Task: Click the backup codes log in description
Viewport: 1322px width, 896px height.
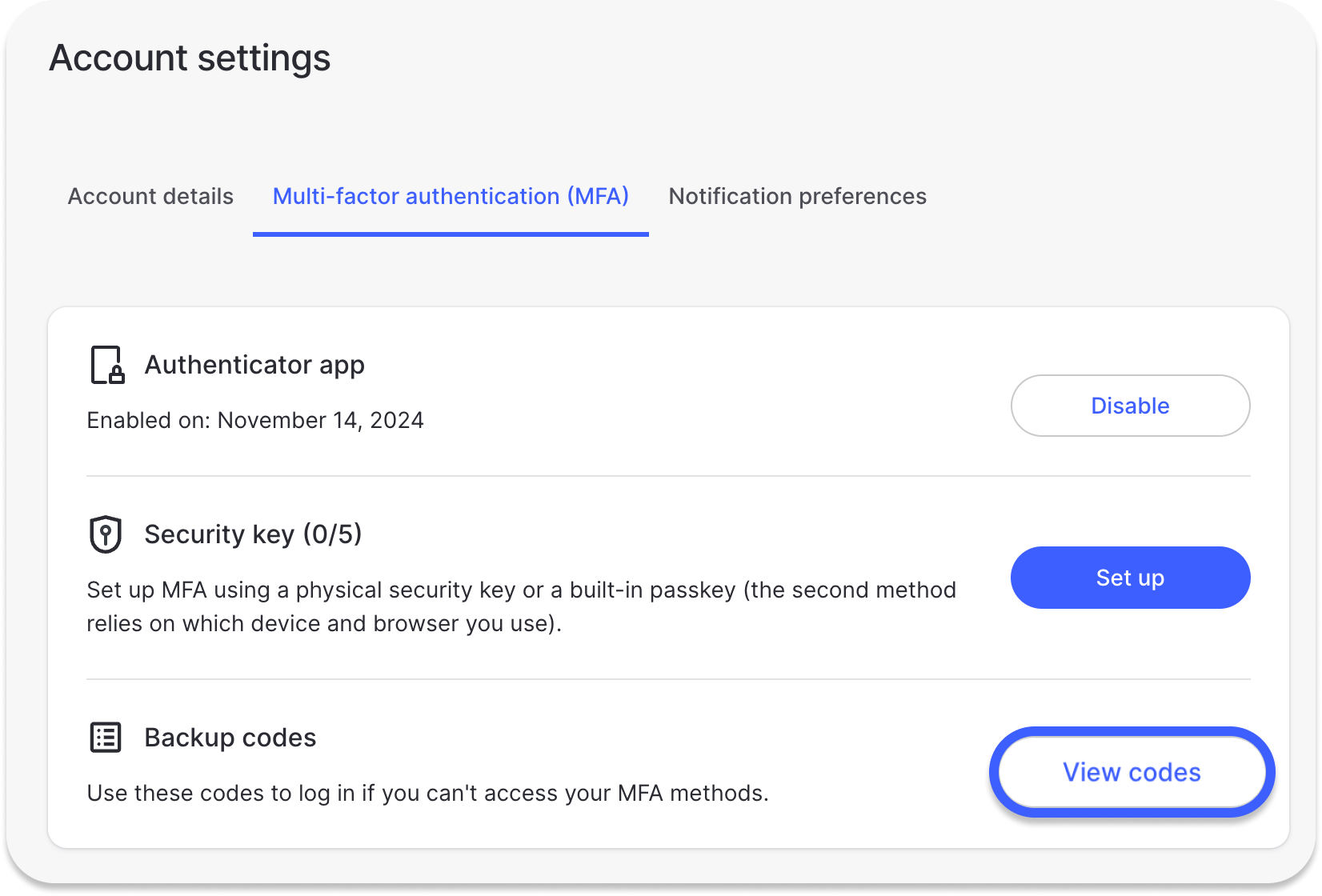Action: point(427,794)
